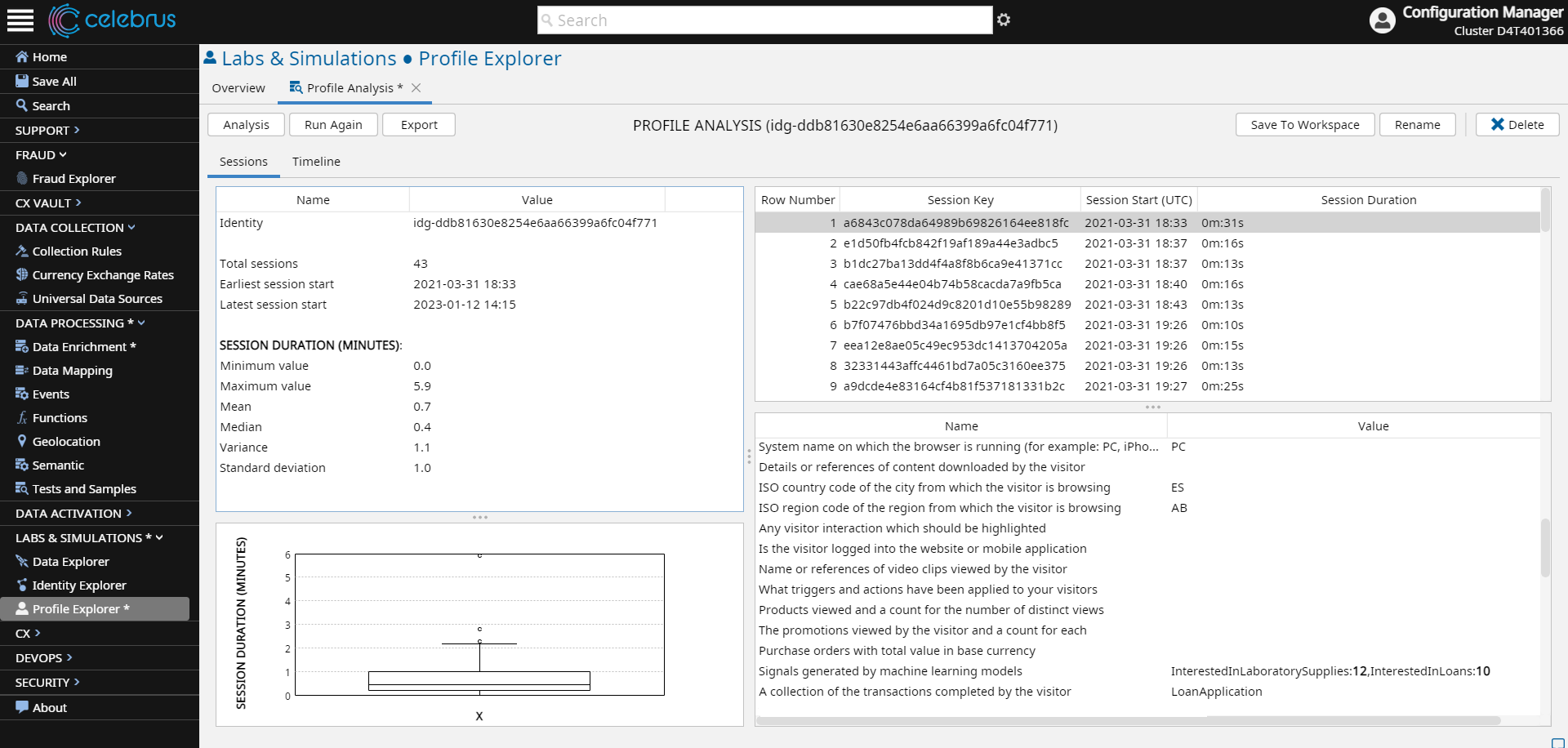
Task: Click Save To Workspace
Action: [x=1304, y=124]
